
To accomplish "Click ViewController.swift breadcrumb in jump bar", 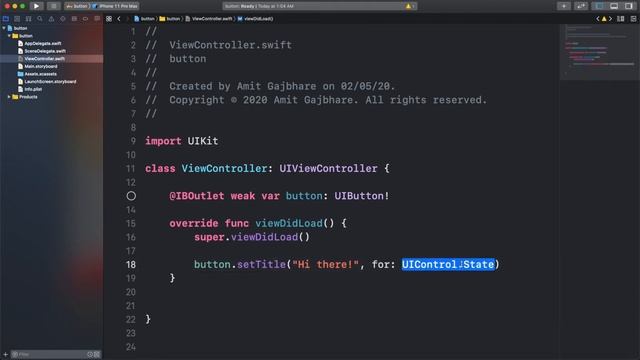I will [x=209, y=19].
